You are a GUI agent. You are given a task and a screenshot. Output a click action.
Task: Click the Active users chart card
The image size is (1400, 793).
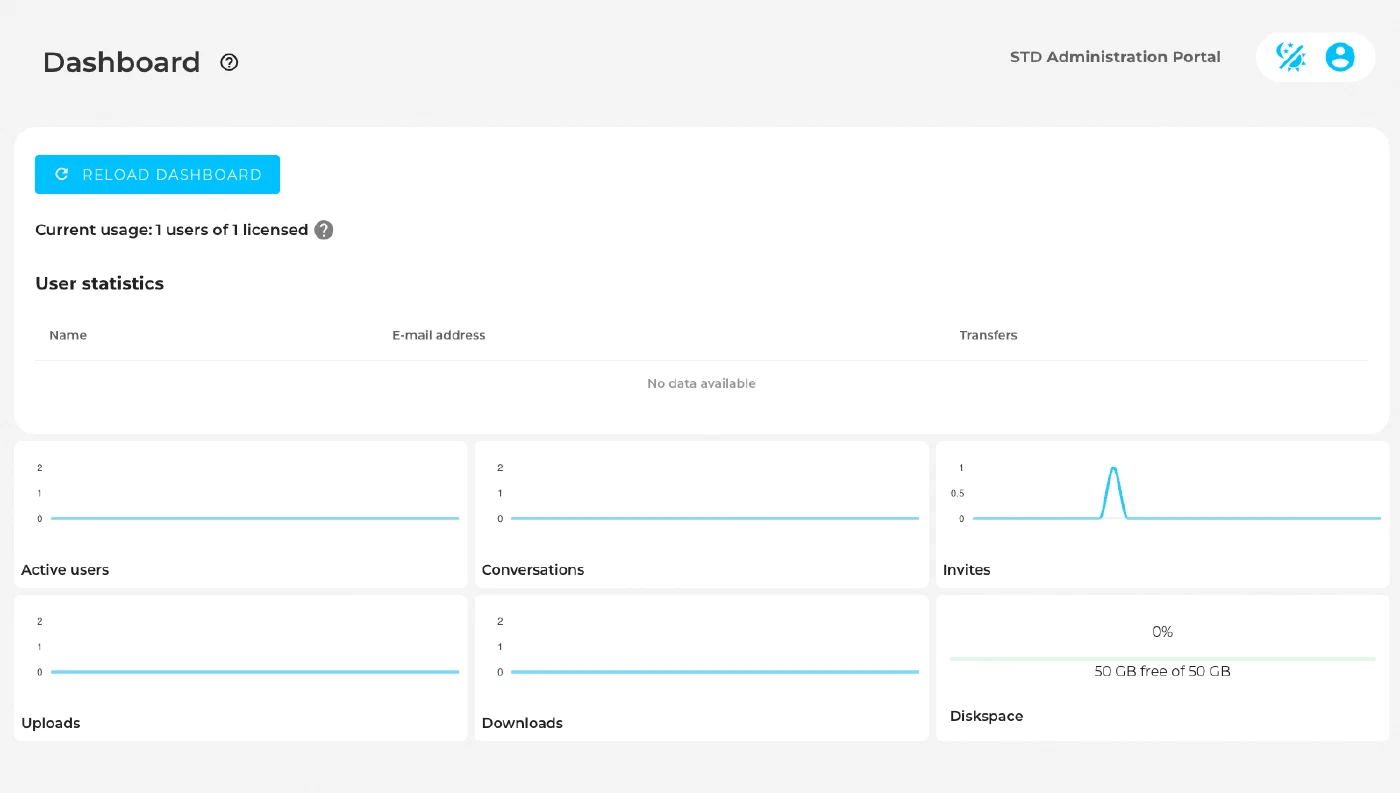pos(241,514)
